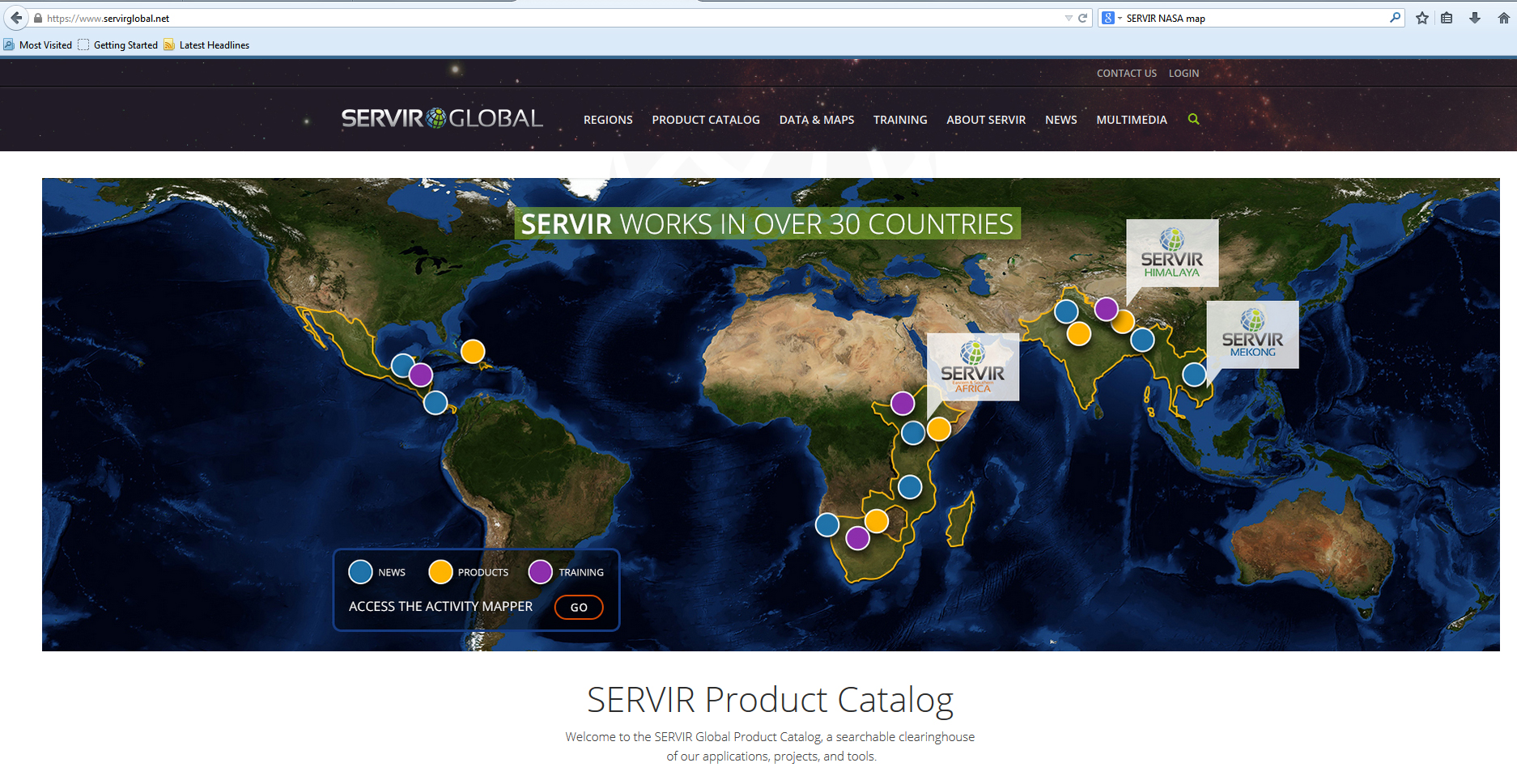Go to browser home page icon
The image size is (1517, 784).
click(x=1503, y=18)
